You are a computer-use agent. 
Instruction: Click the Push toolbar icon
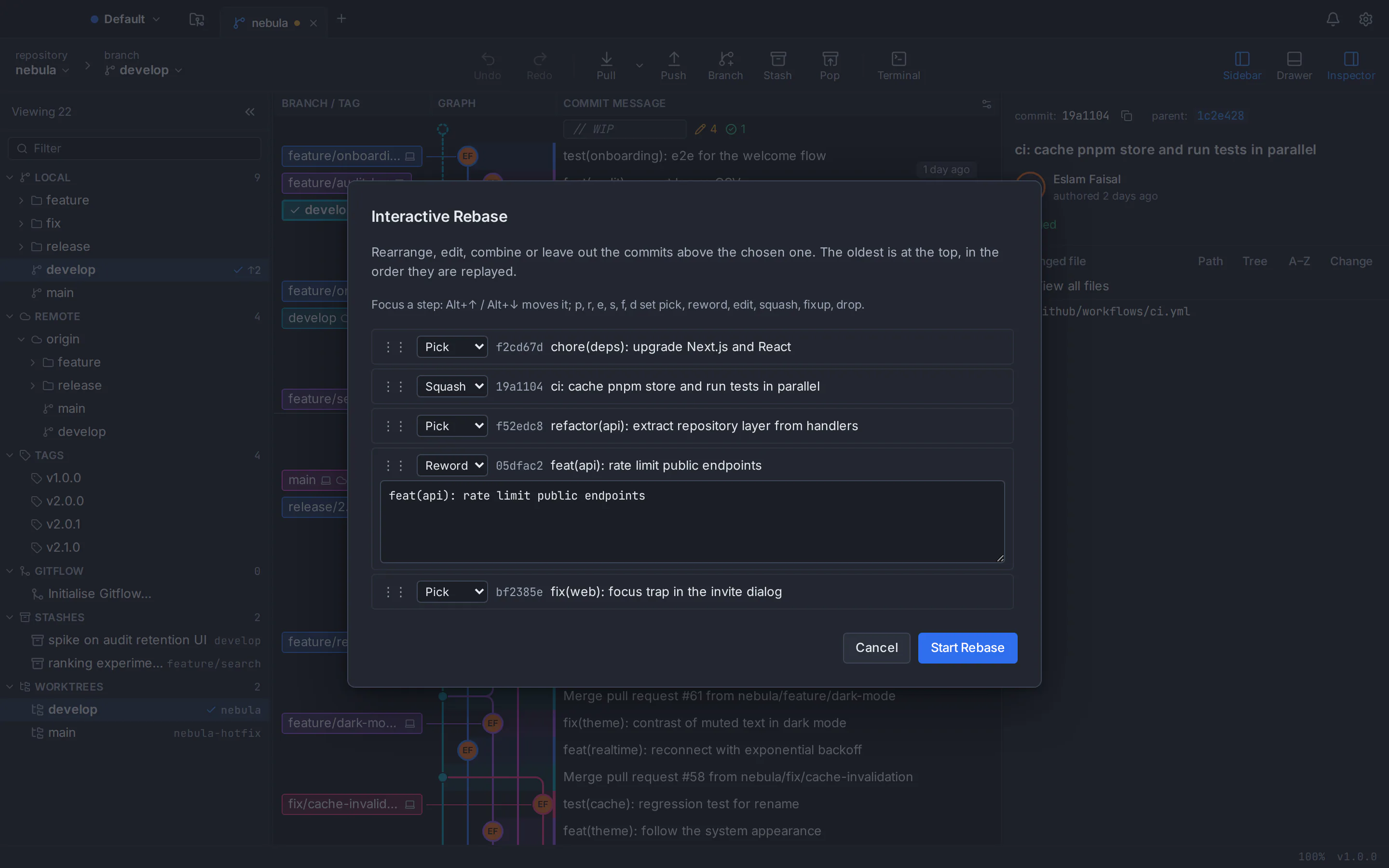[x=673, y=66]
